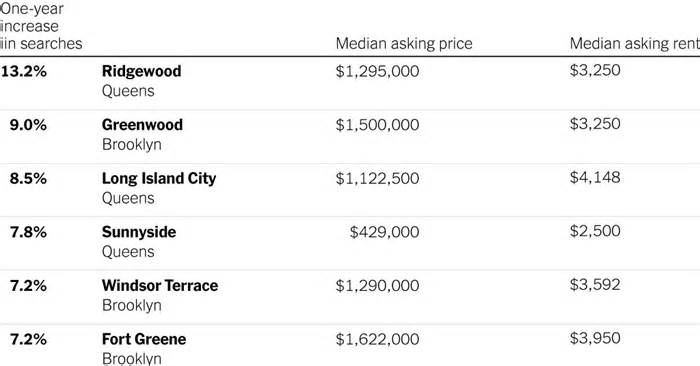The height and width of the screenshot is (366, 700).
Task: Select the Sunnyside neighborhood name
Action: point(139,232)
